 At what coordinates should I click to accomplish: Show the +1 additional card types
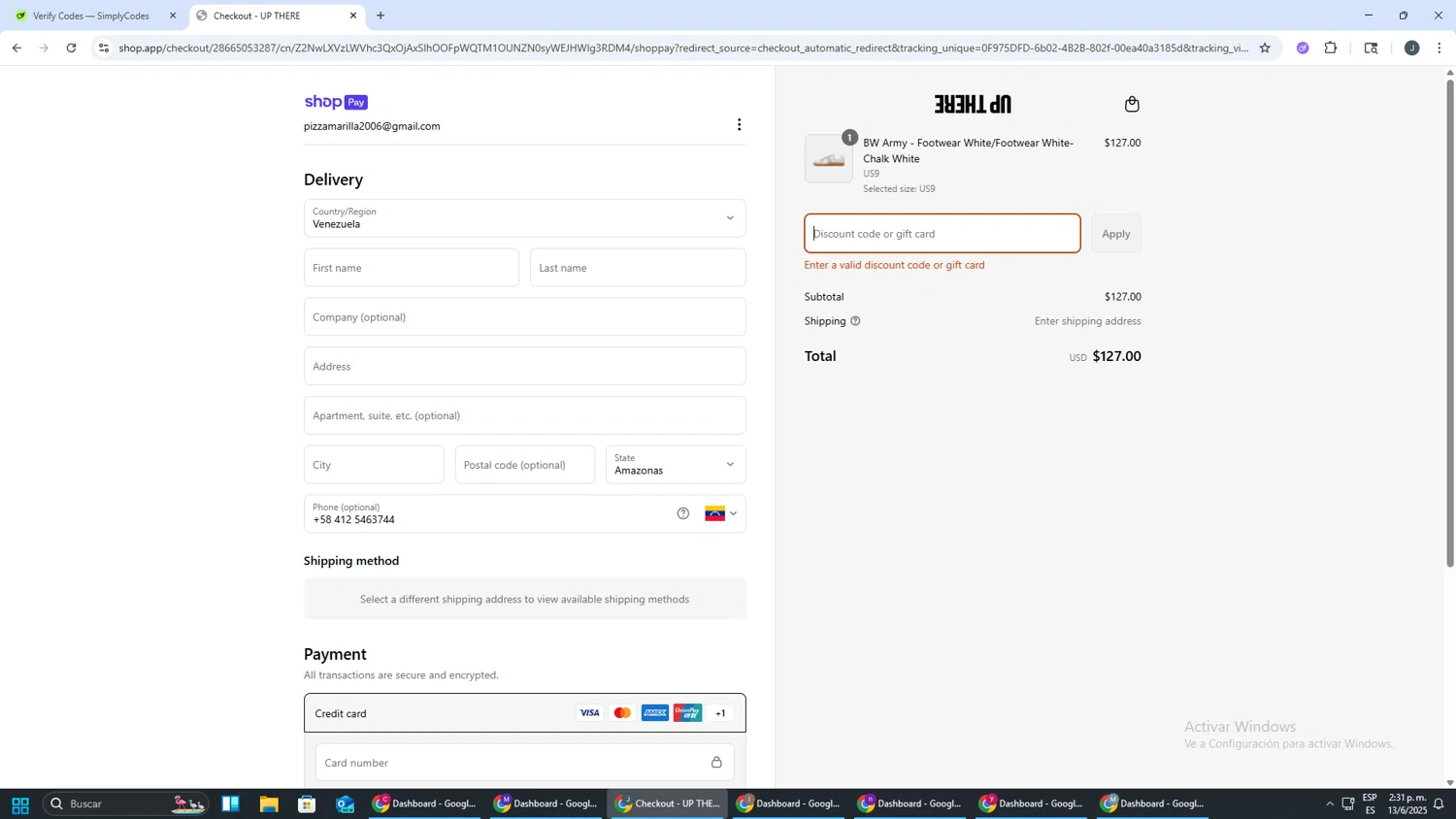coord(720,713)
